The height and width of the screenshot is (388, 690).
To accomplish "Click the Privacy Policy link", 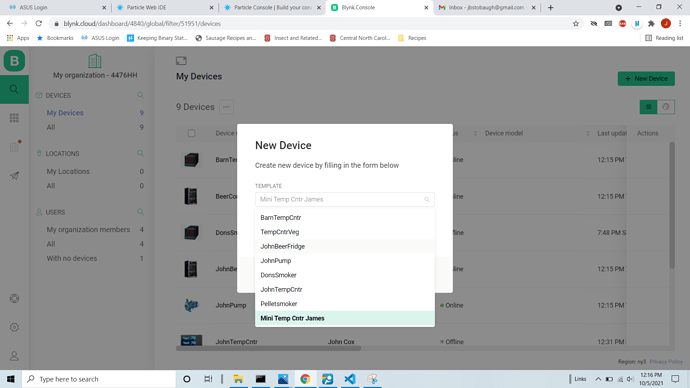I will click(666, 362).
